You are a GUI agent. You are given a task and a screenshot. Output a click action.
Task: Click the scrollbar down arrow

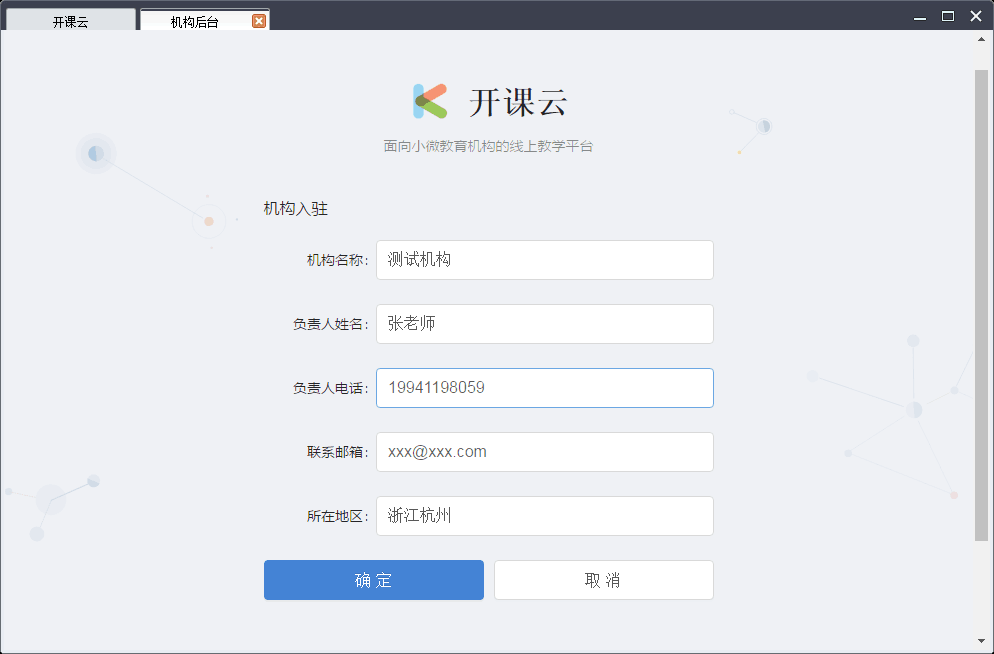[981, 641]
